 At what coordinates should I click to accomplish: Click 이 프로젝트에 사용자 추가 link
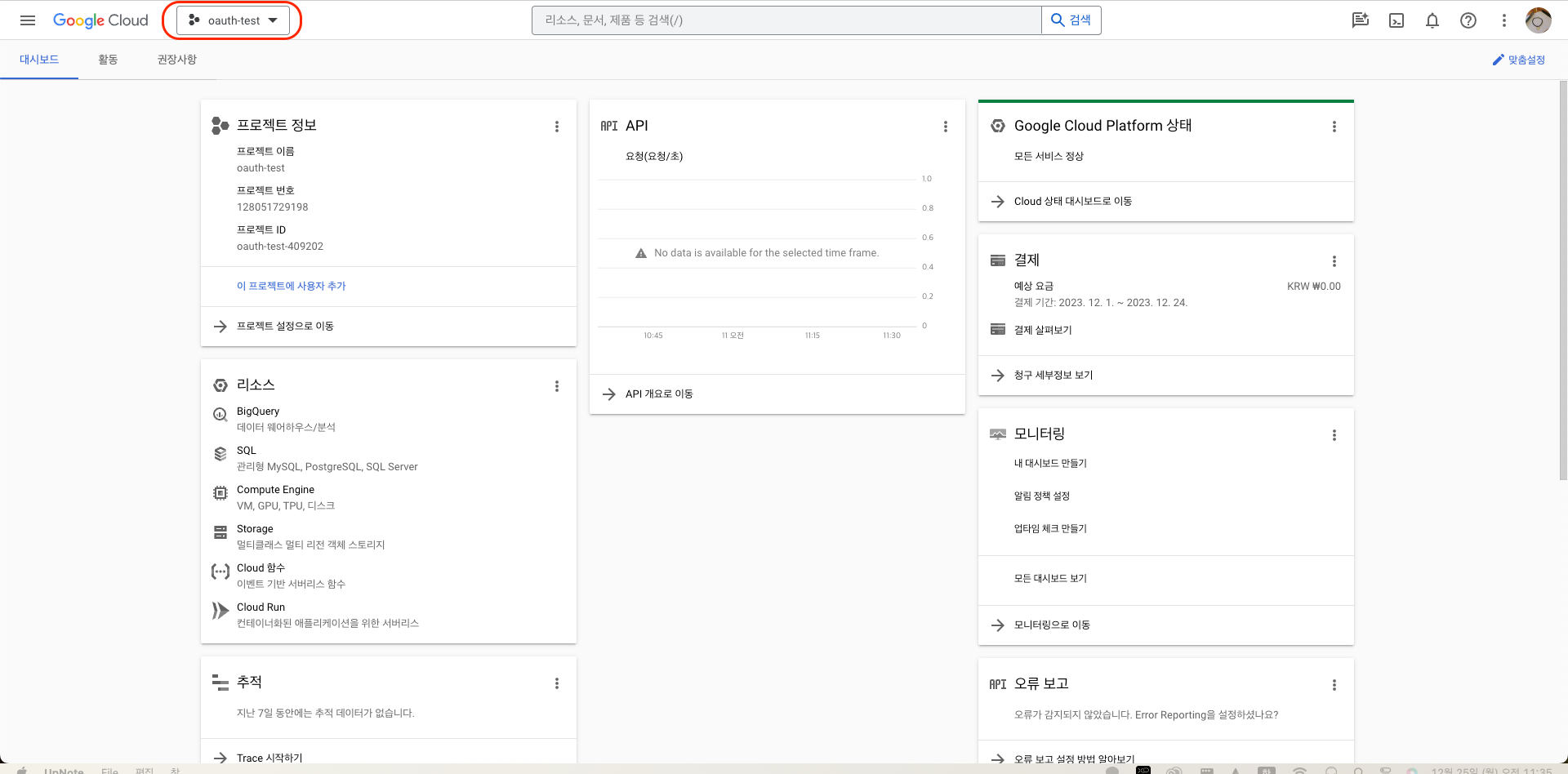tap(292, 286)
